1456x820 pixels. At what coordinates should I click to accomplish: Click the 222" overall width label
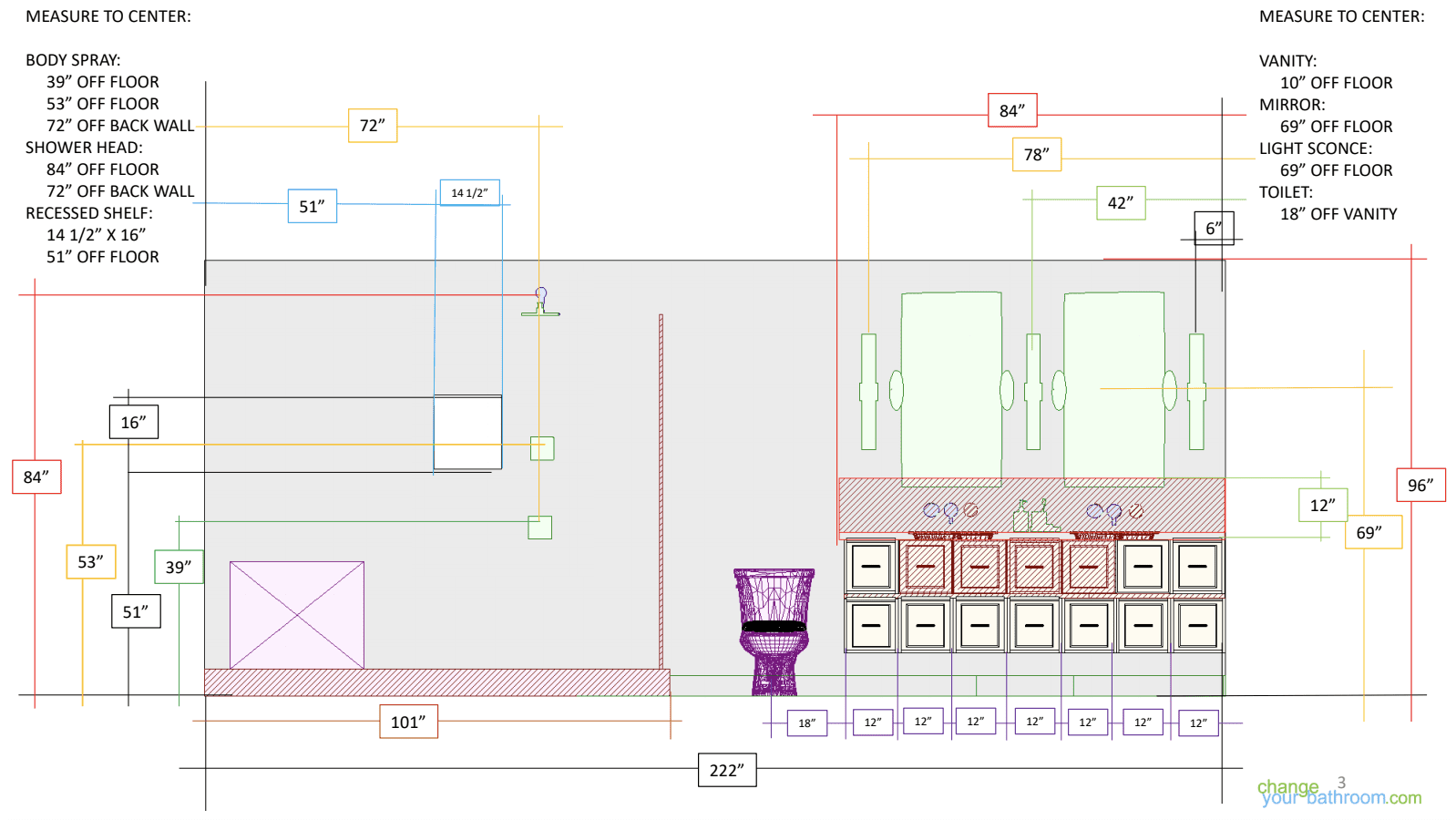[727, 770]
